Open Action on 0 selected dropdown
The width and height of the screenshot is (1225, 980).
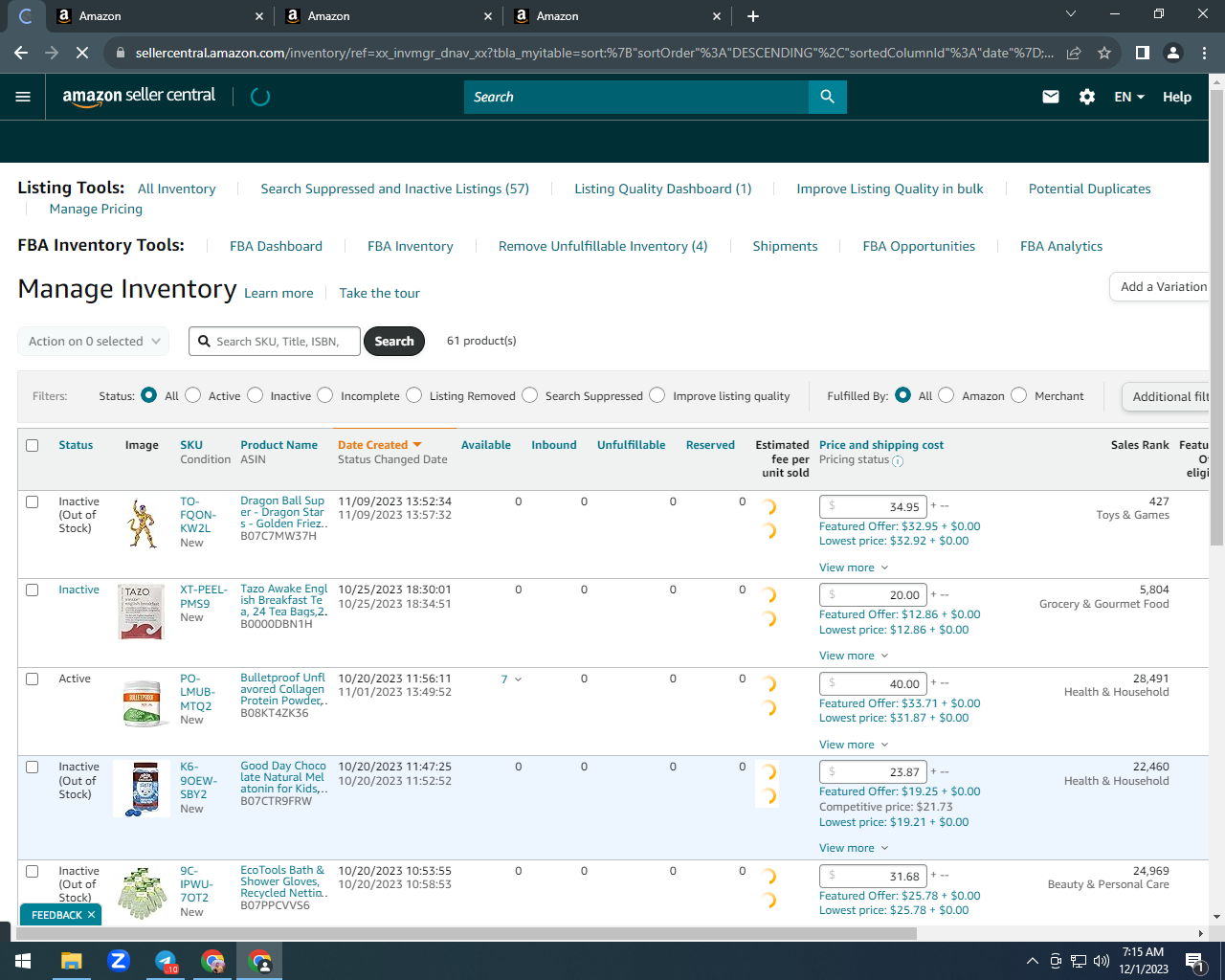pyautogui.click(x=94, y=342)
